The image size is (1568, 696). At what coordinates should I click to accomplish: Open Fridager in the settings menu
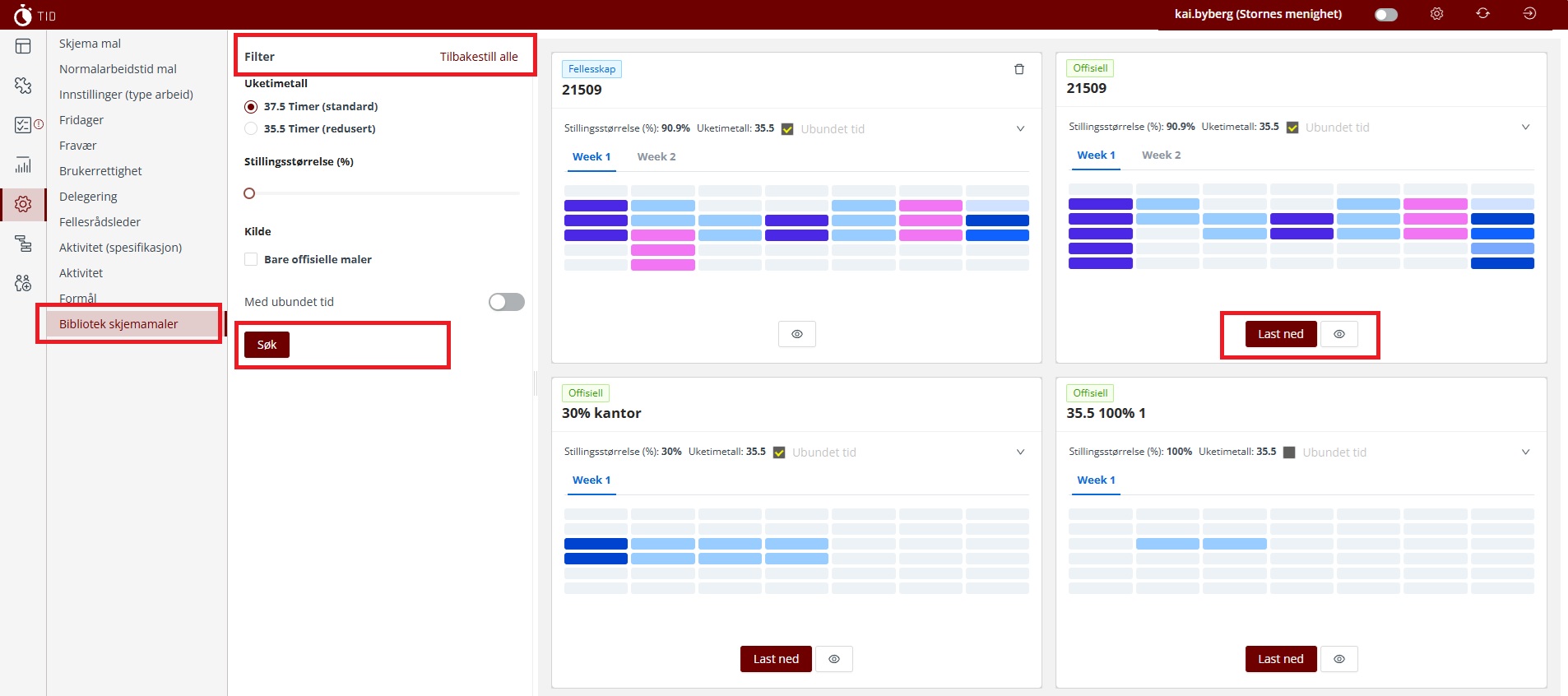81,120
